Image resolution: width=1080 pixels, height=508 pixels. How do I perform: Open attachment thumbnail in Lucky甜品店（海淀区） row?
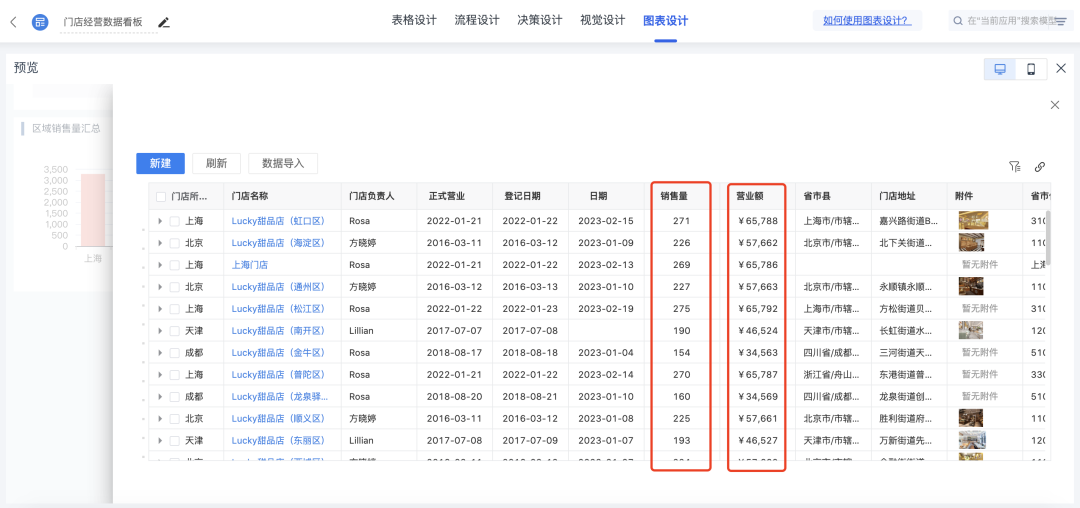971,243
